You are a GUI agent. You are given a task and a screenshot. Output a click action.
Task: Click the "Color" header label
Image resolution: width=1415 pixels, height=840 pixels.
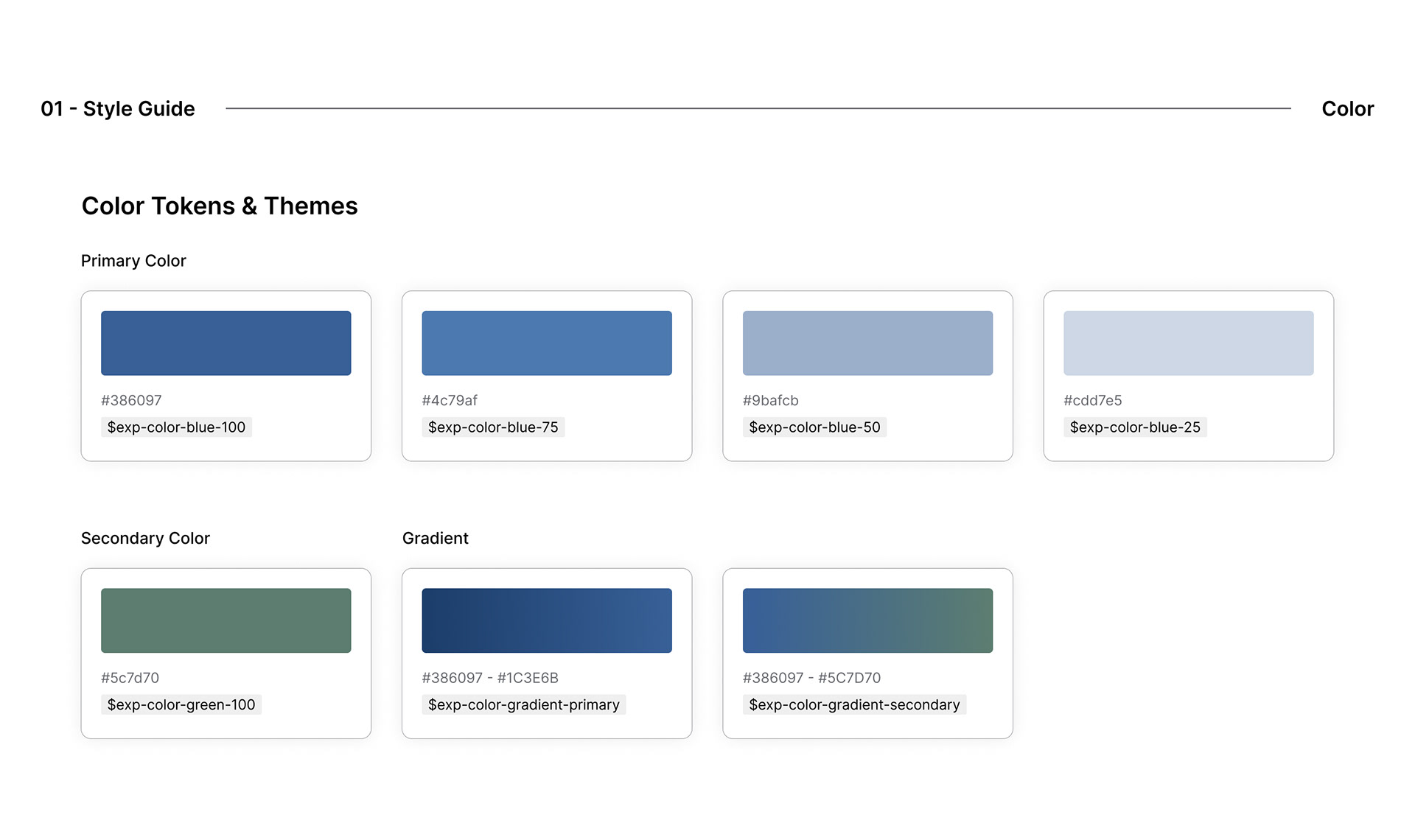[1347, 108]
